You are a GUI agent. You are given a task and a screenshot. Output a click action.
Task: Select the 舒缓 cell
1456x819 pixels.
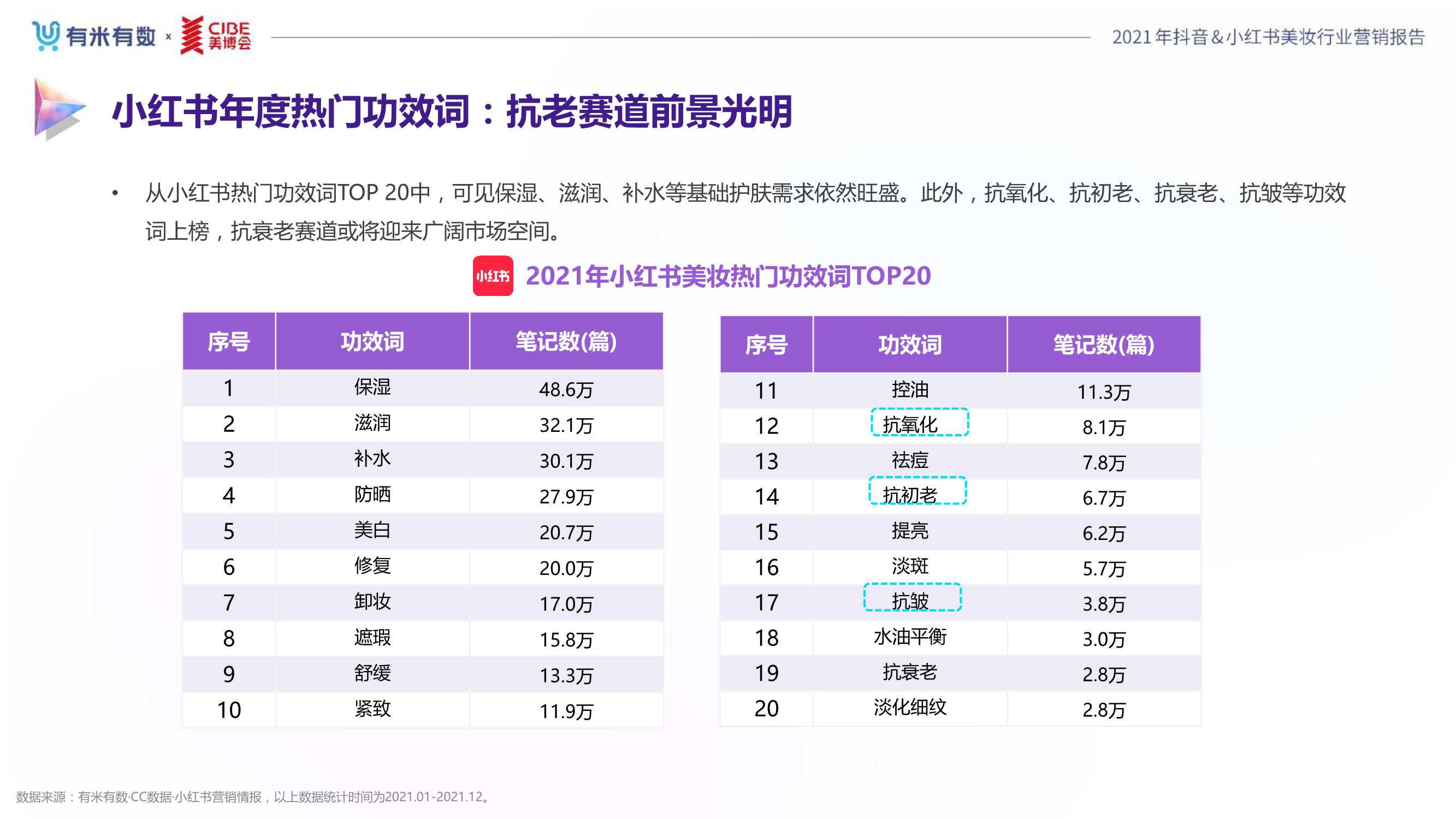pos(372,673)
